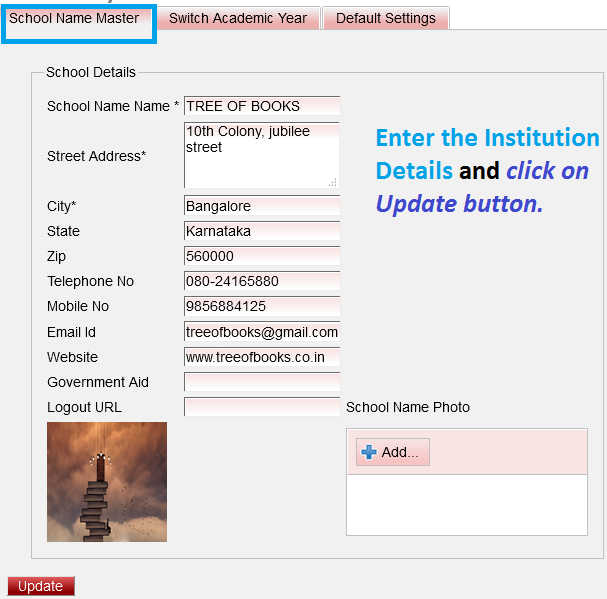Screen dimensions: 607x599
Task: Switch to the Switch Academic Year tab
Action: point(238,18)
